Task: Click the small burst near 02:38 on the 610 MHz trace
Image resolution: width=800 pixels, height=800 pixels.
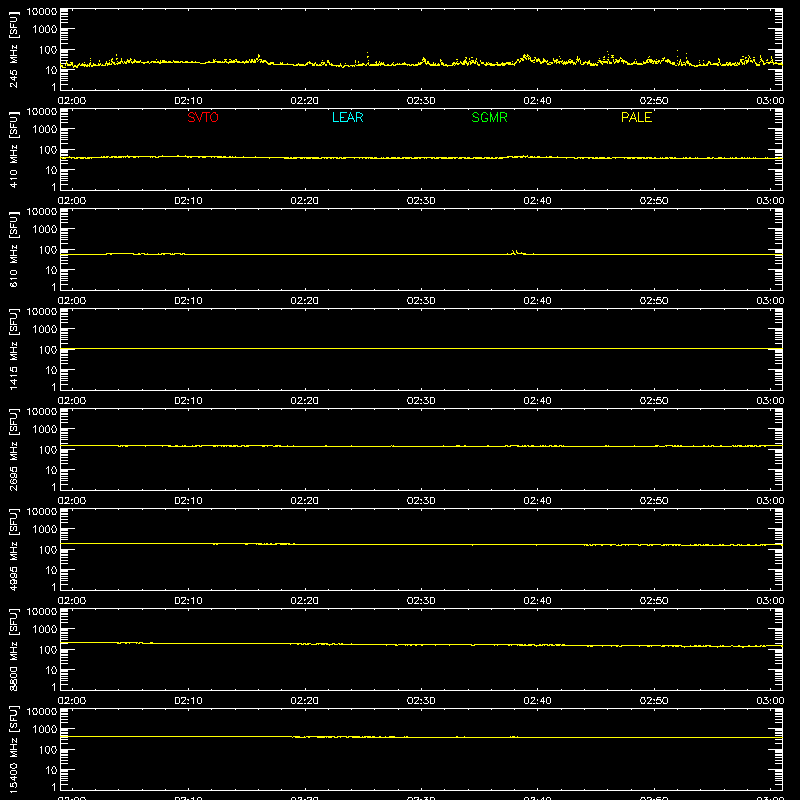Action: tap(516, 252)
